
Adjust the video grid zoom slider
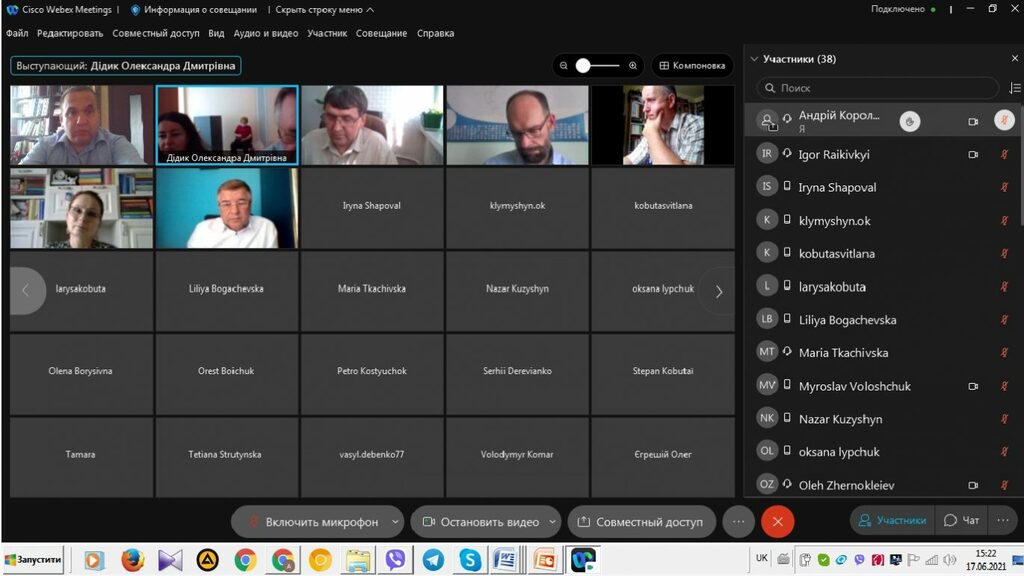[x=584, y=66]
